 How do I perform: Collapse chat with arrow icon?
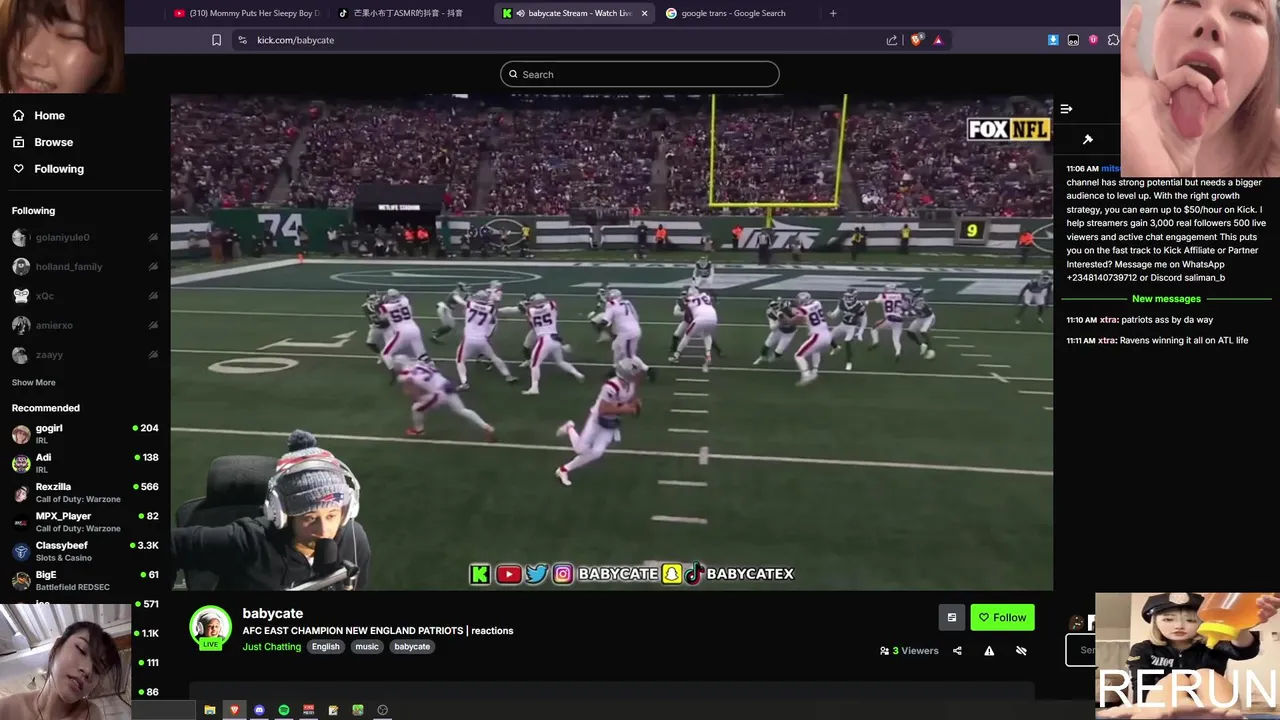[1066, 108]
